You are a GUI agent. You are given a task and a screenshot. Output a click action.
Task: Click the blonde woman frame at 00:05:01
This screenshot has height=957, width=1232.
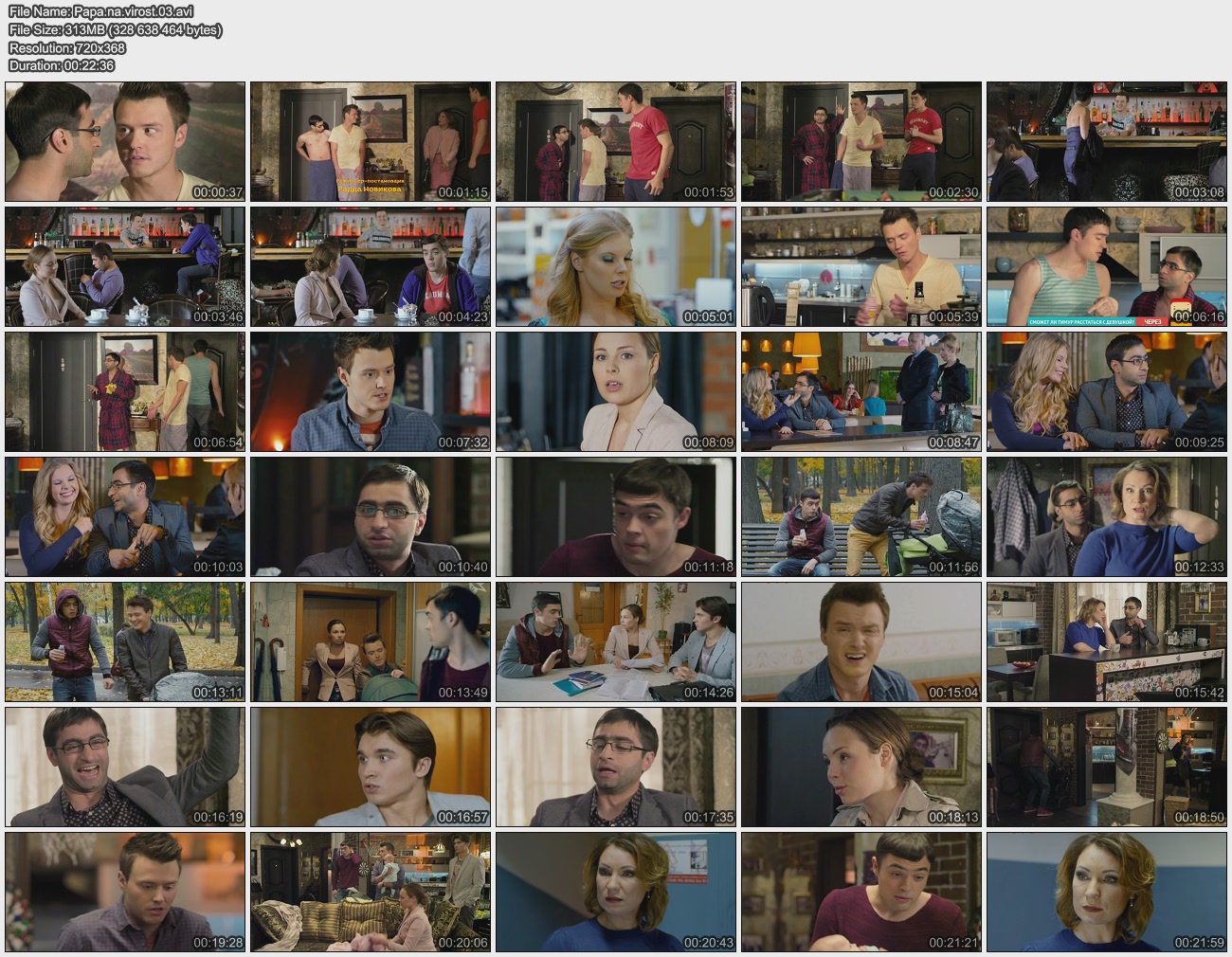pyautogui.click(x=616, y=266)
